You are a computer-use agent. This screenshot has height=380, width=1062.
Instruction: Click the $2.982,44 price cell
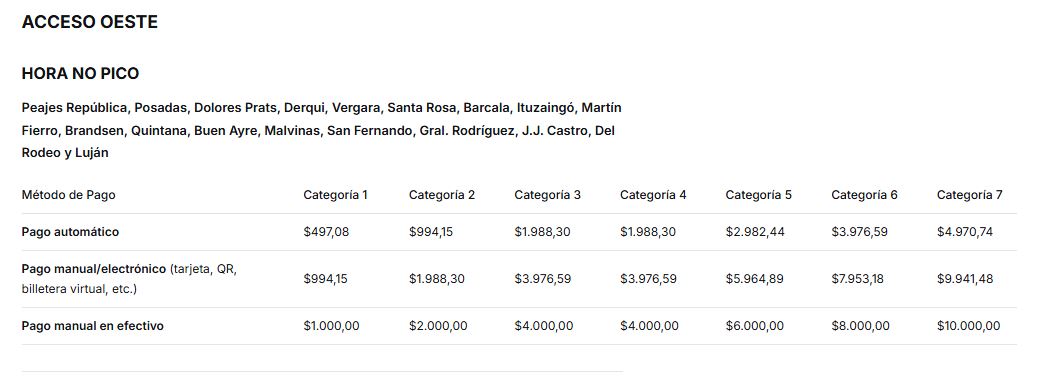coord(755,232)
